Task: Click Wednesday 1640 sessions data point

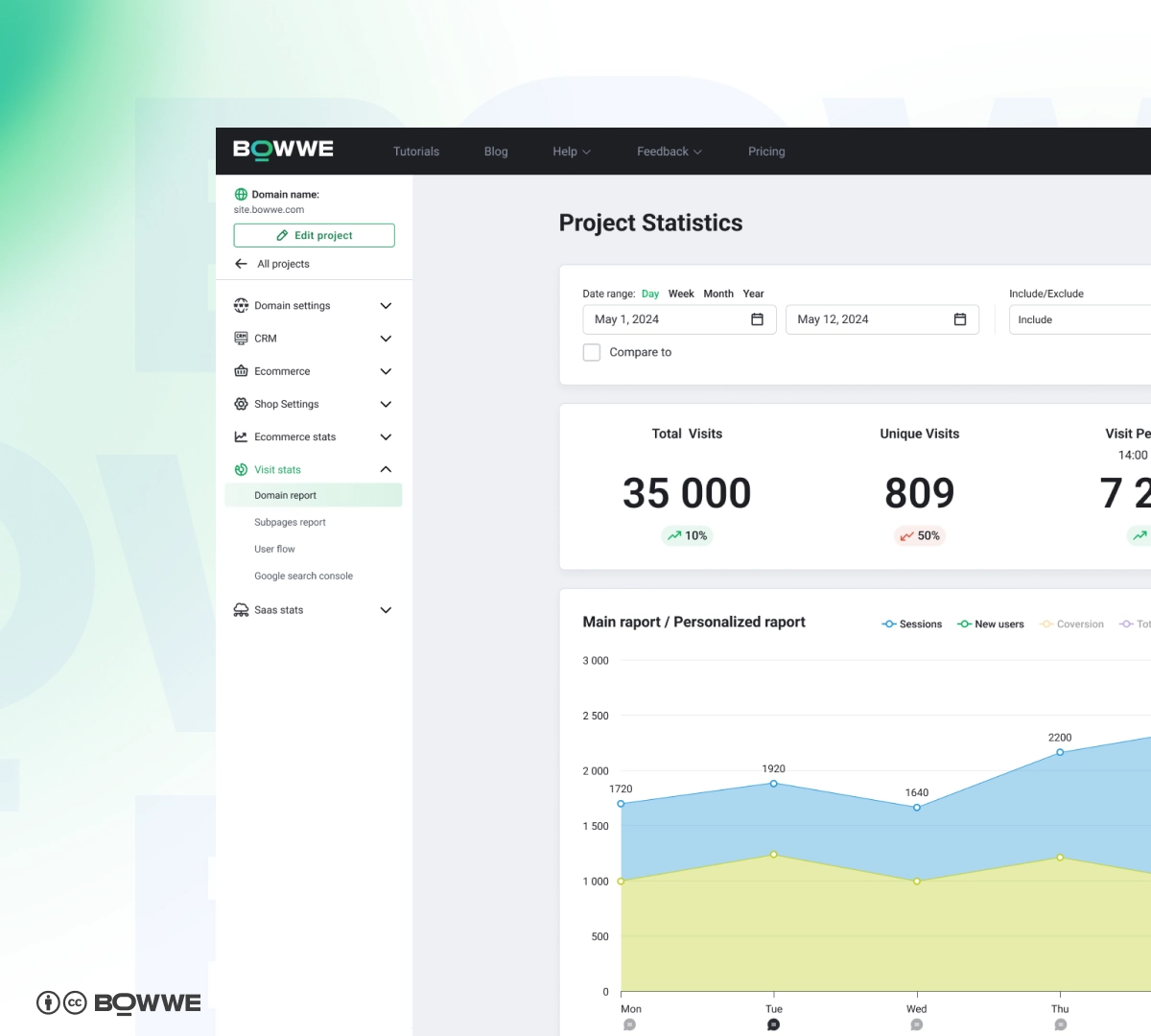Action: point(917,808)
